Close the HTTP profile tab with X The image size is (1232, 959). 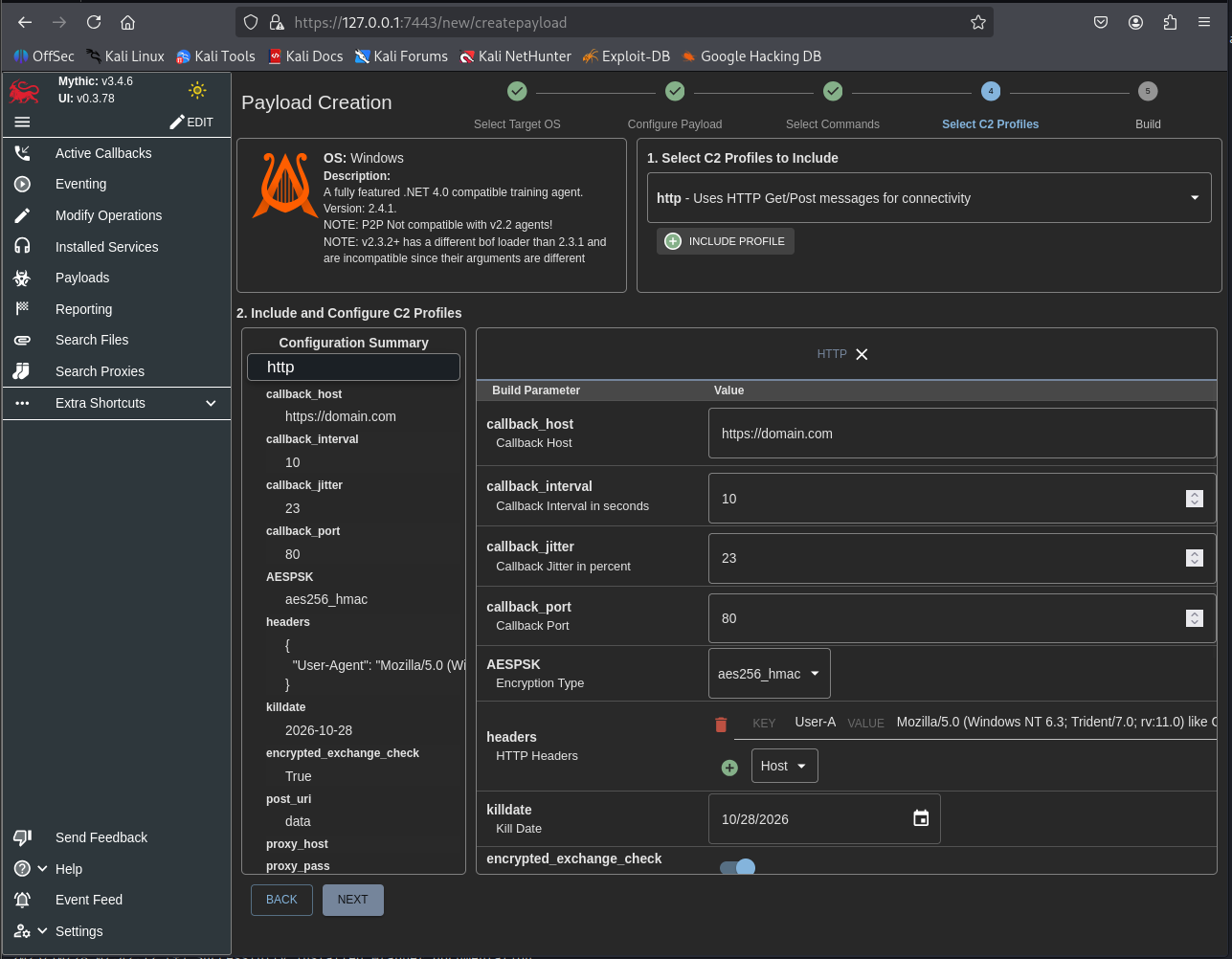862,354
